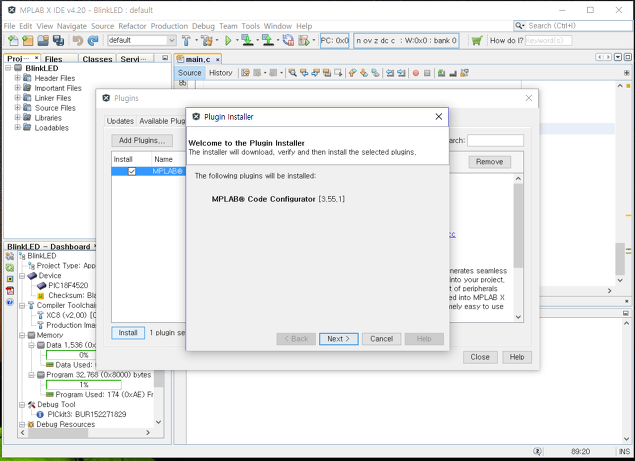Screen dimensions: 635x461
Task: Open the Navigate menu
Action: [72, 26]
